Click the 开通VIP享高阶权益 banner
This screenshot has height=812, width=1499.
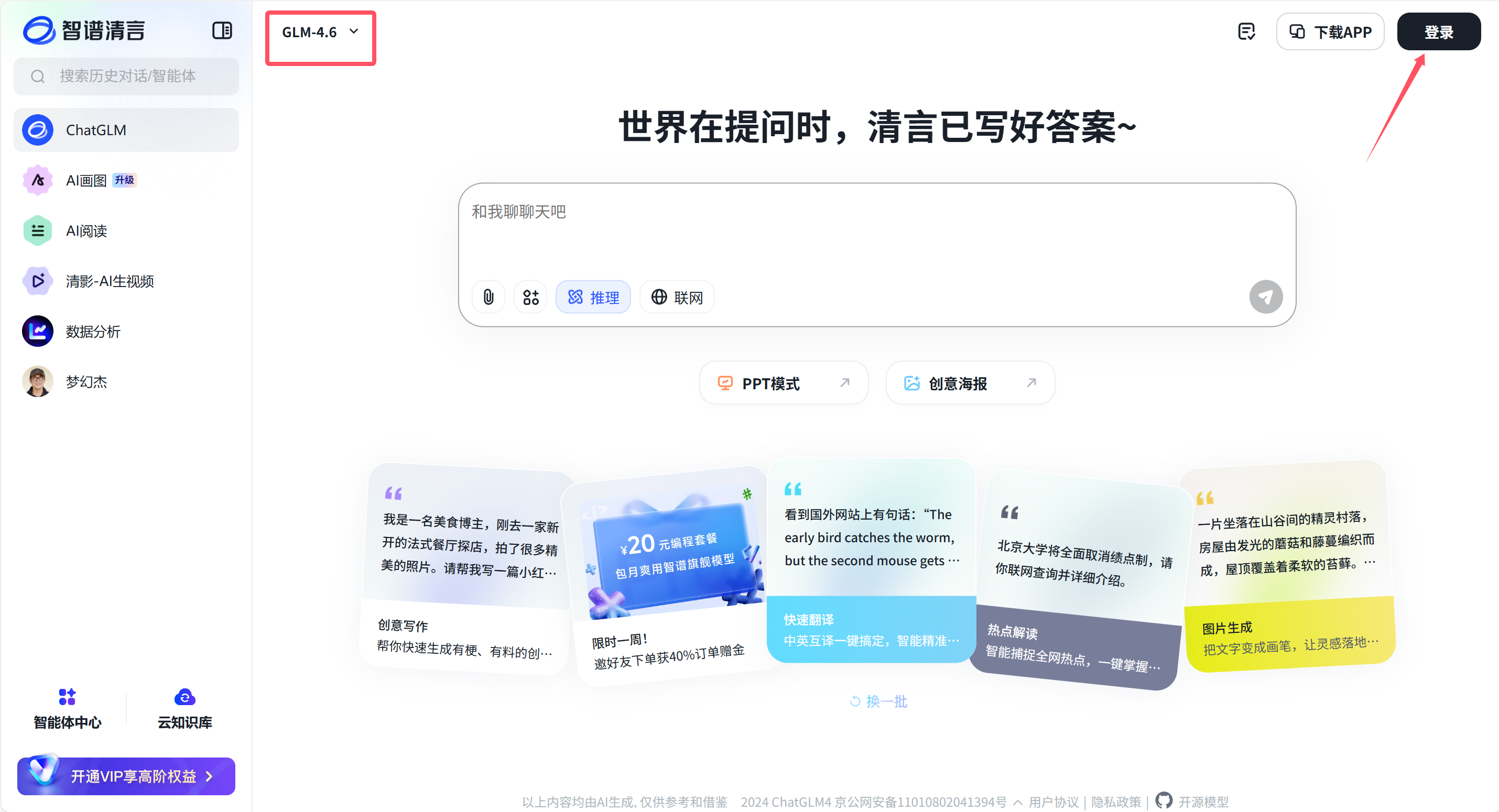126,776
